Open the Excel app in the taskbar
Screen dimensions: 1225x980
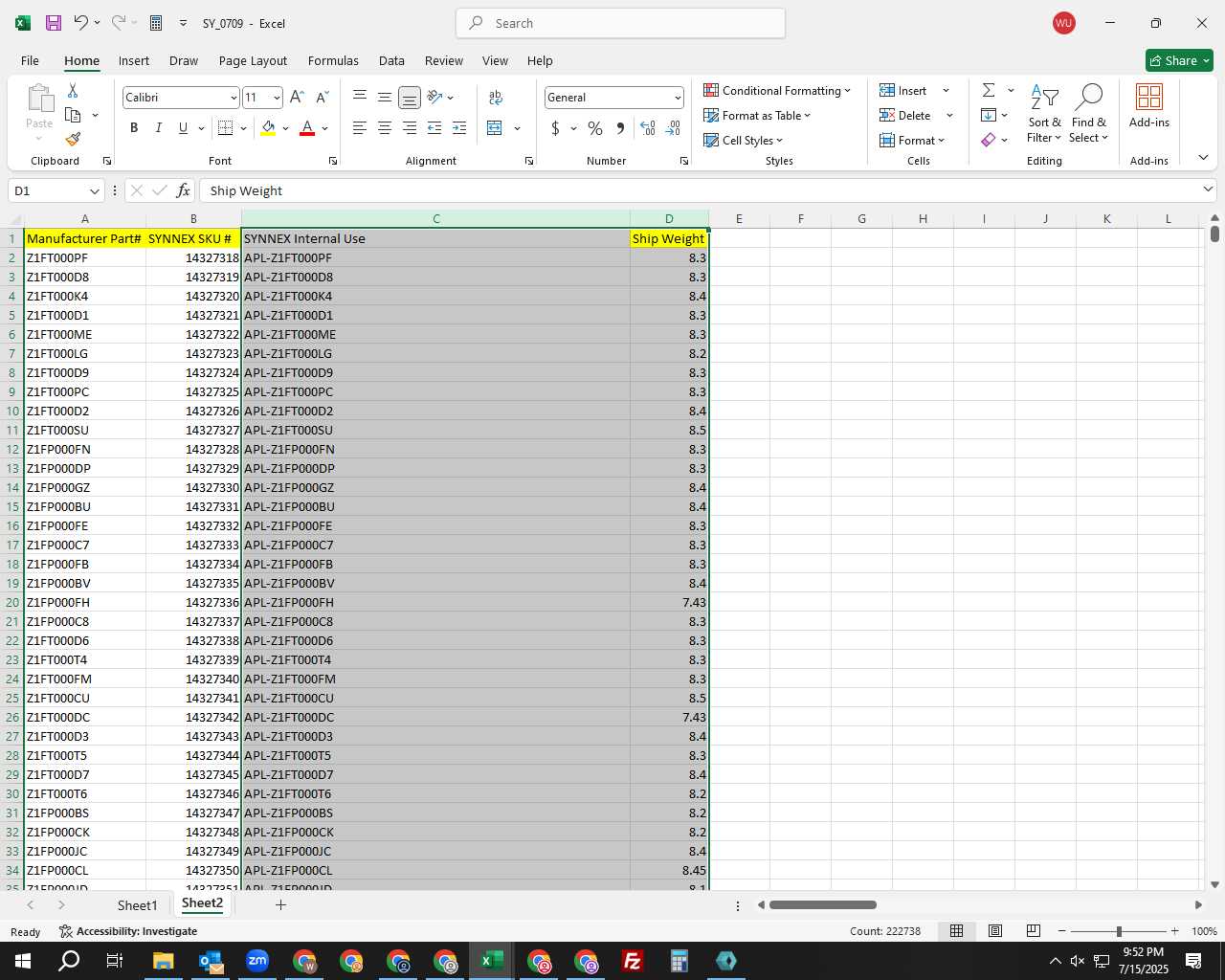(x=492, y=961)
